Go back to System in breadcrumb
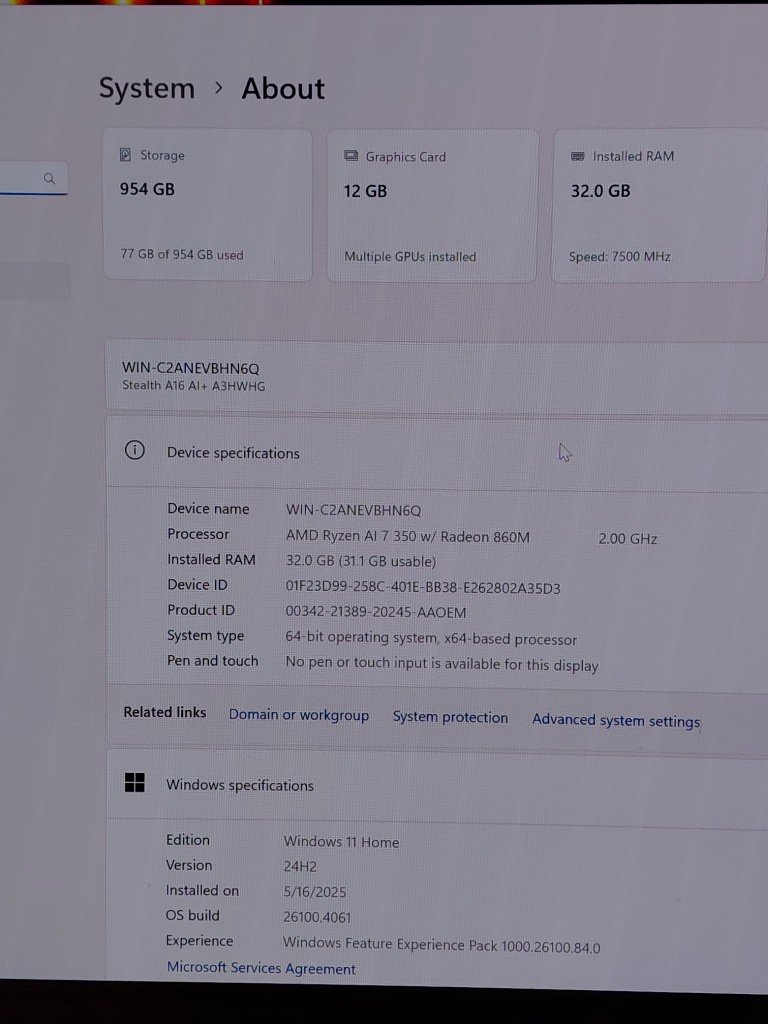768x1024 pixels. point(146,88)
